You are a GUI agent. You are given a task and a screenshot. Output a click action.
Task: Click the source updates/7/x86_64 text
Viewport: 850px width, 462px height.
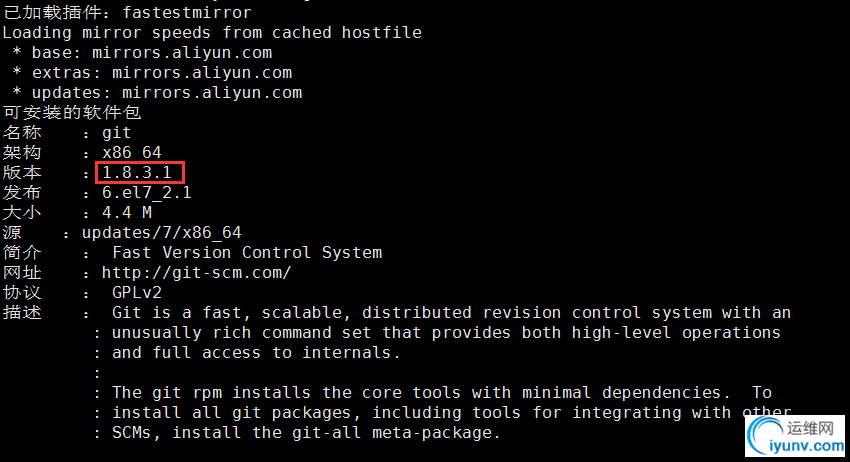[x=162, y=233]
